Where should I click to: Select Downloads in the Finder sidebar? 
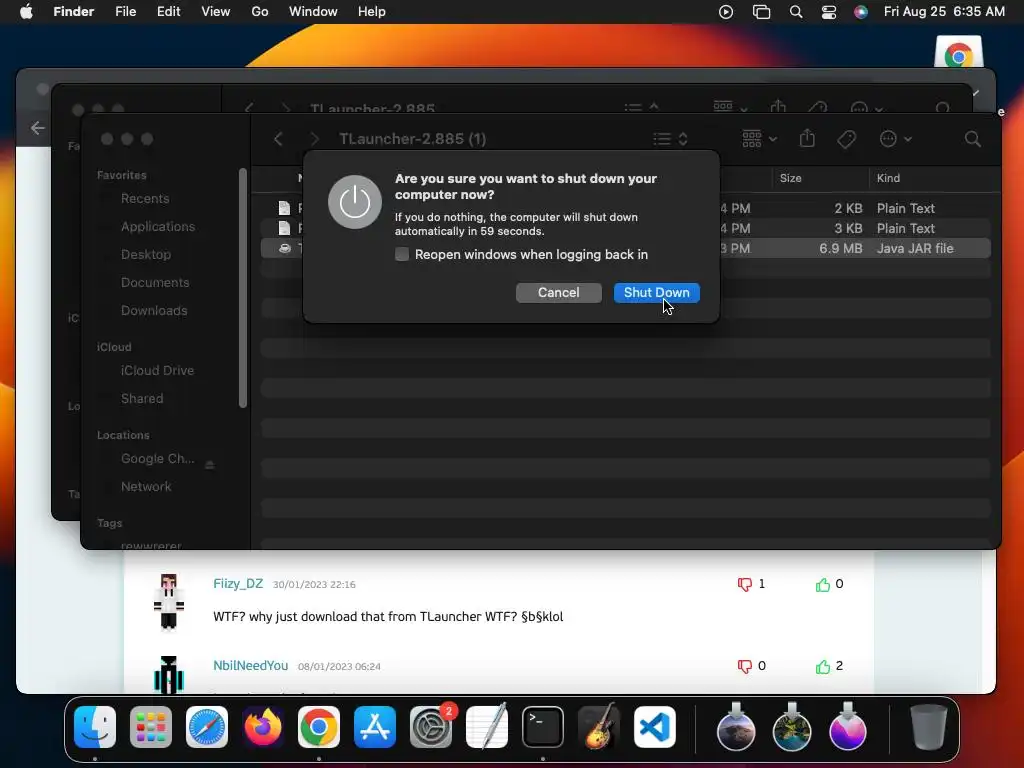coord(154,311)
